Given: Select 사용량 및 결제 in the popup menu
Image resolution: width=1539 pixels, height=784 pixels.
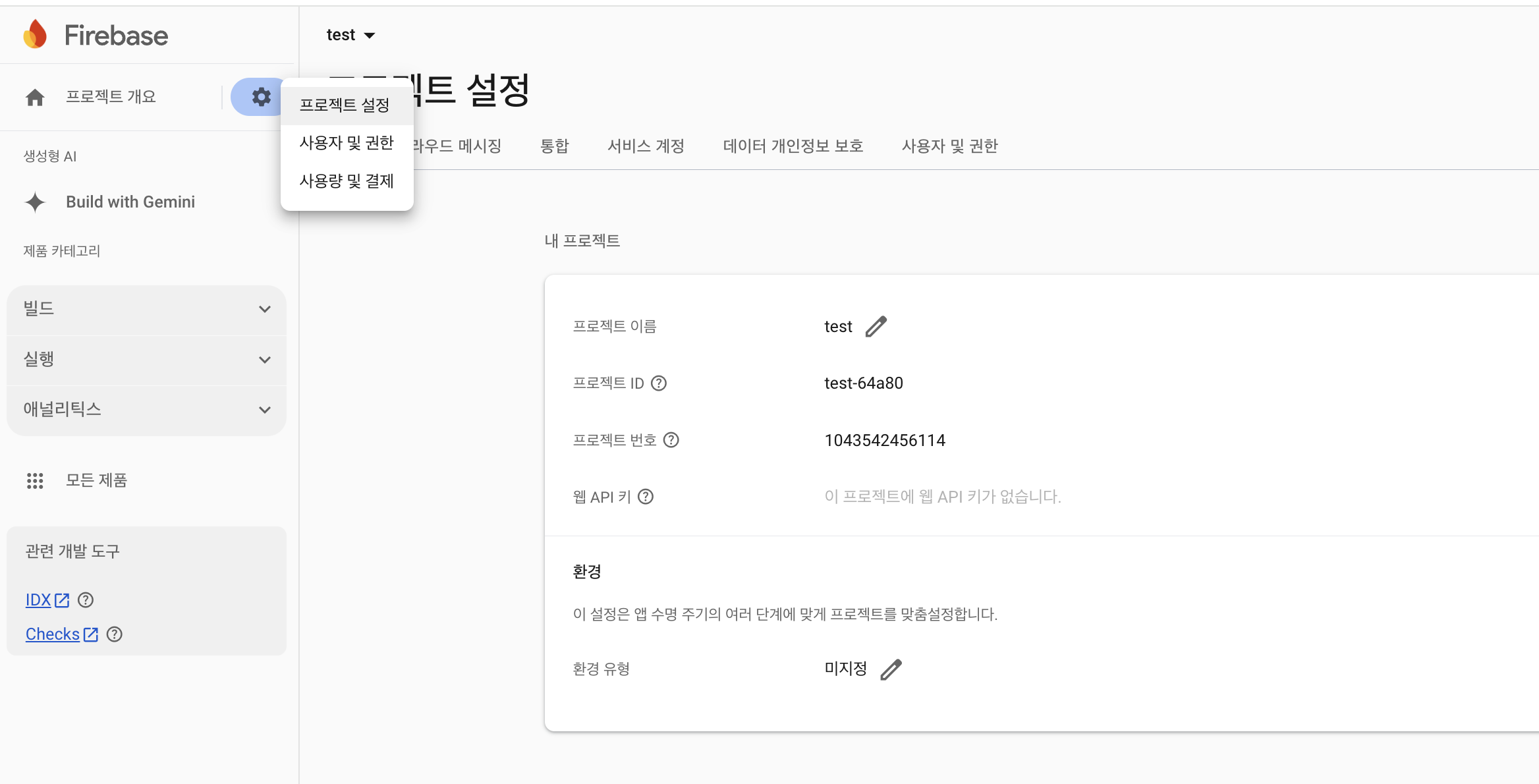Looking at the screenshot, I should (x=347, y=181).
